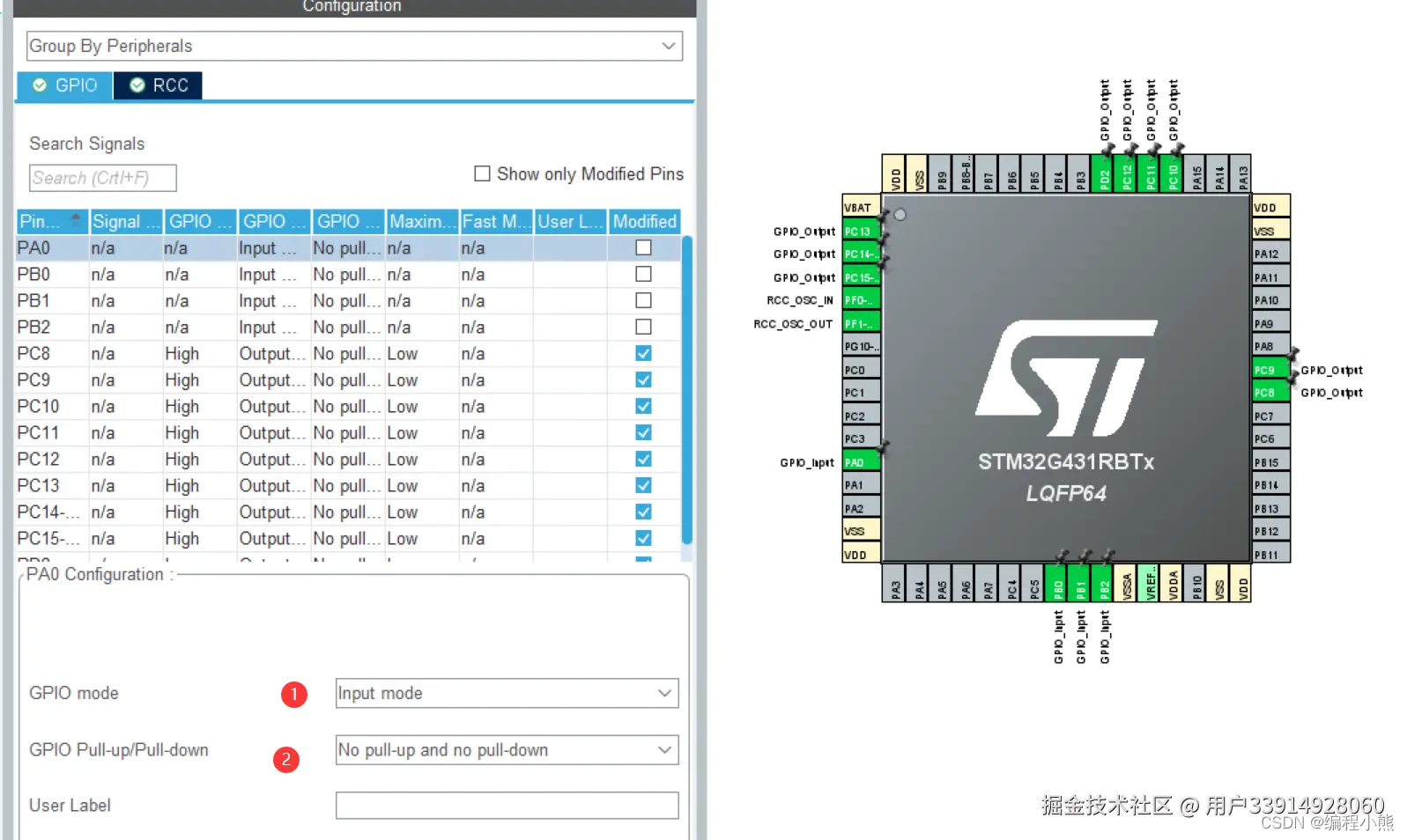Enable Show only Modified Pins checkbox
The height and width of the screenshot is (840, 1407).
click(x=482, y=173)
